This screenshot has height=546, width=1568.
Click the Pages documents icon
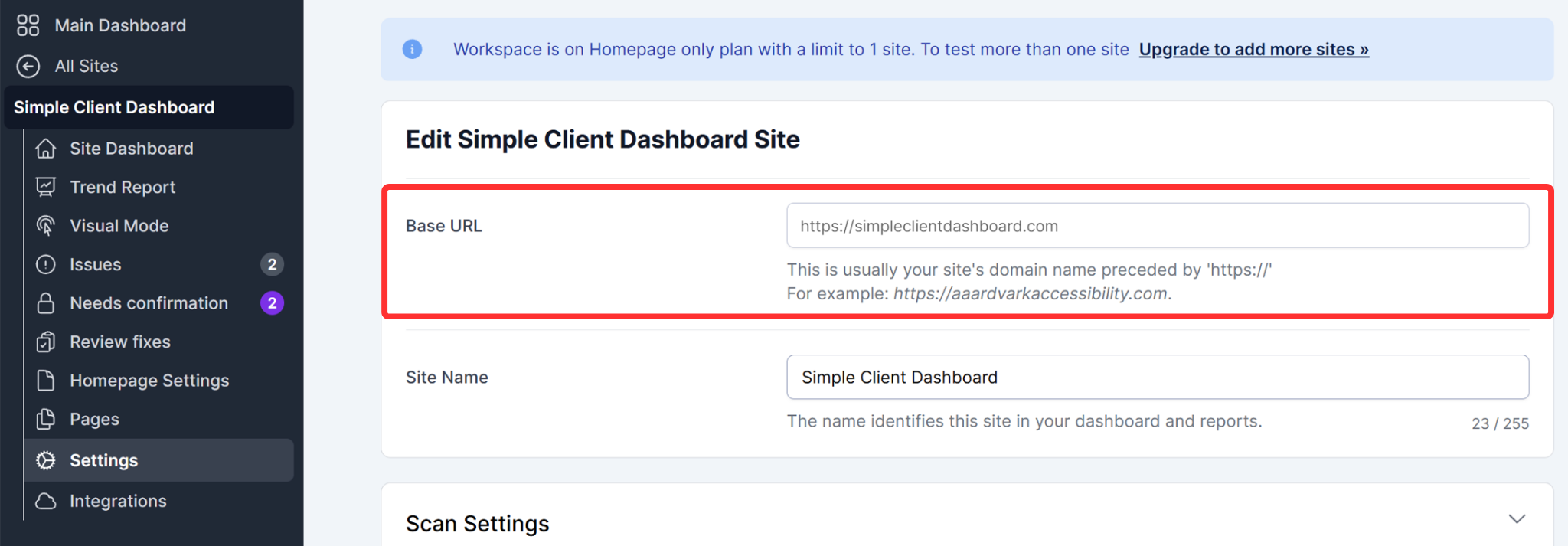[46, 419]
